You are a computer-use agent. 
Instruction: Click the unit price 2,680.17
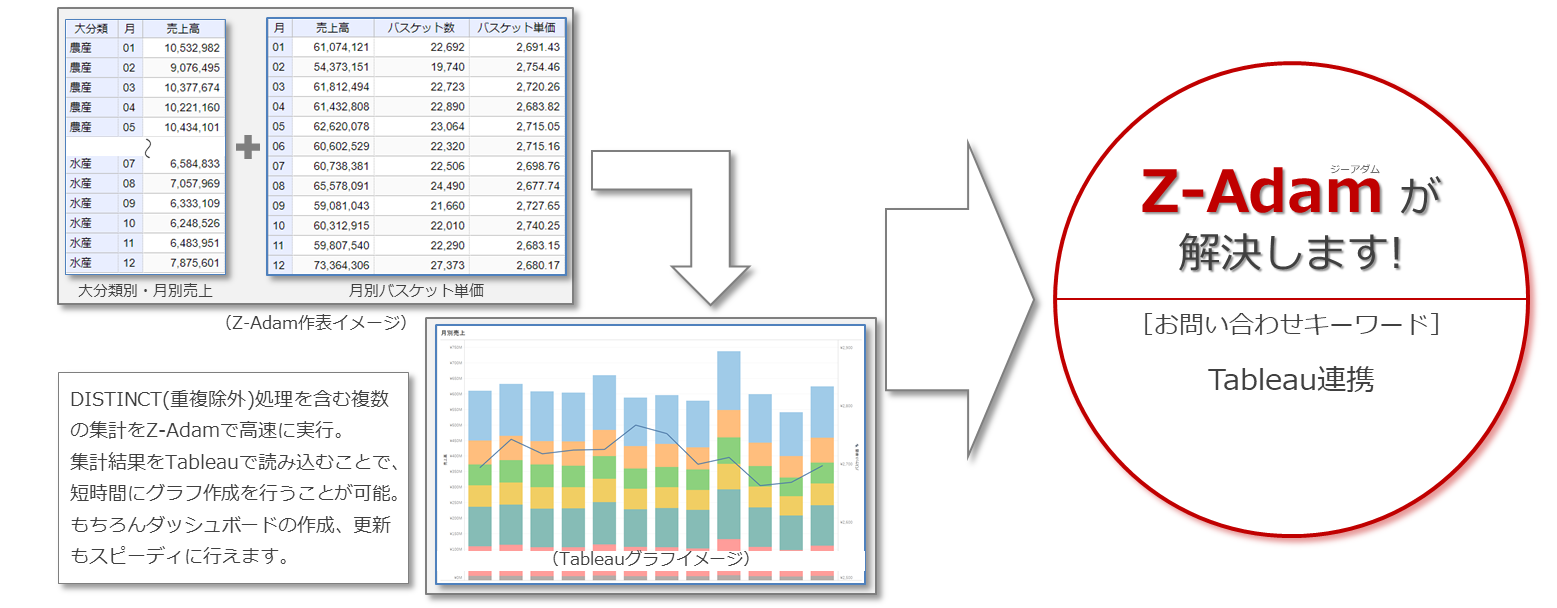coord(539,265)
